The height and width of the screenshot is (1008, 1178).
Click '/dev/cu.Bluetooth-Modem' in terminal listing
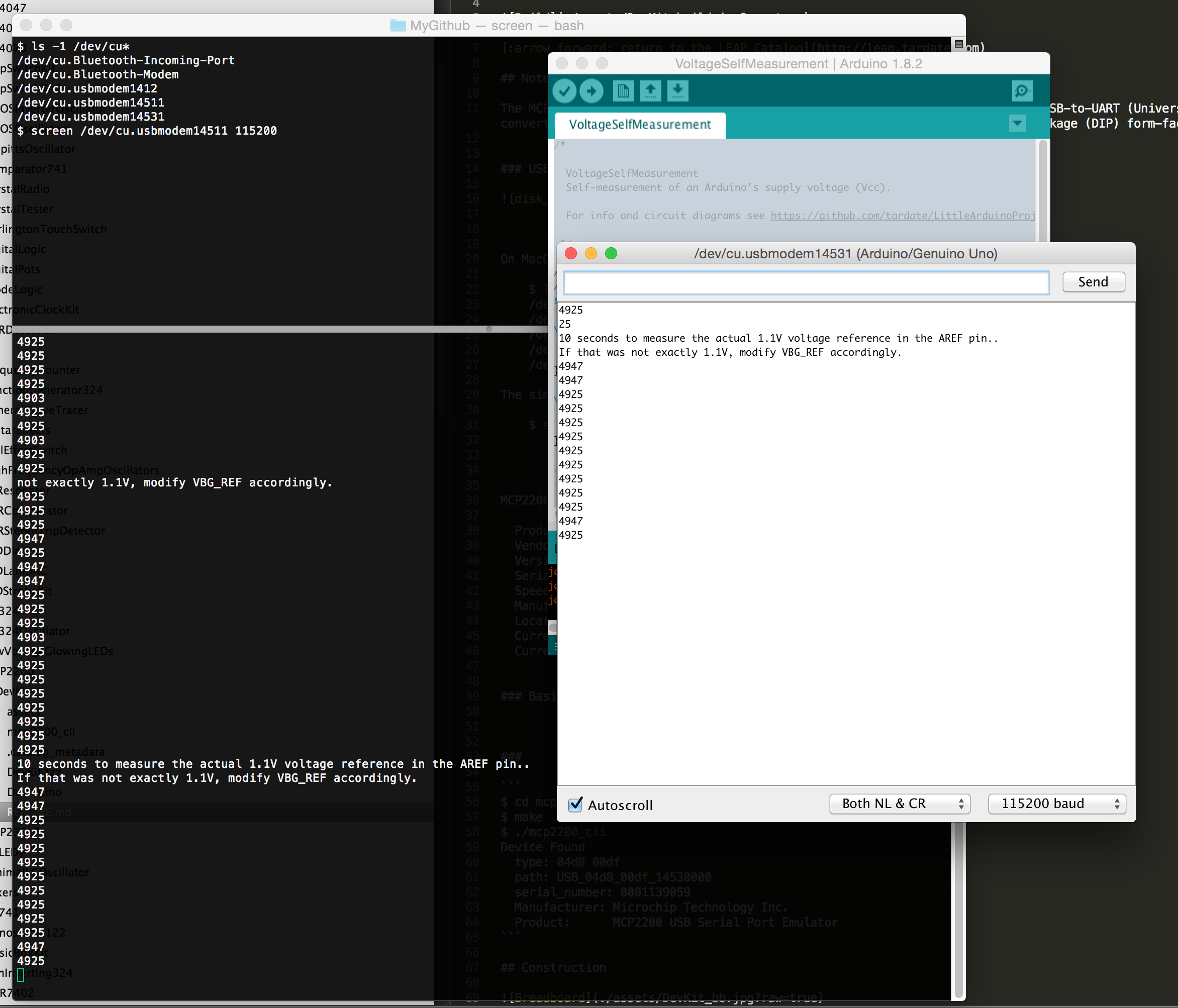[x=98, y=74]
